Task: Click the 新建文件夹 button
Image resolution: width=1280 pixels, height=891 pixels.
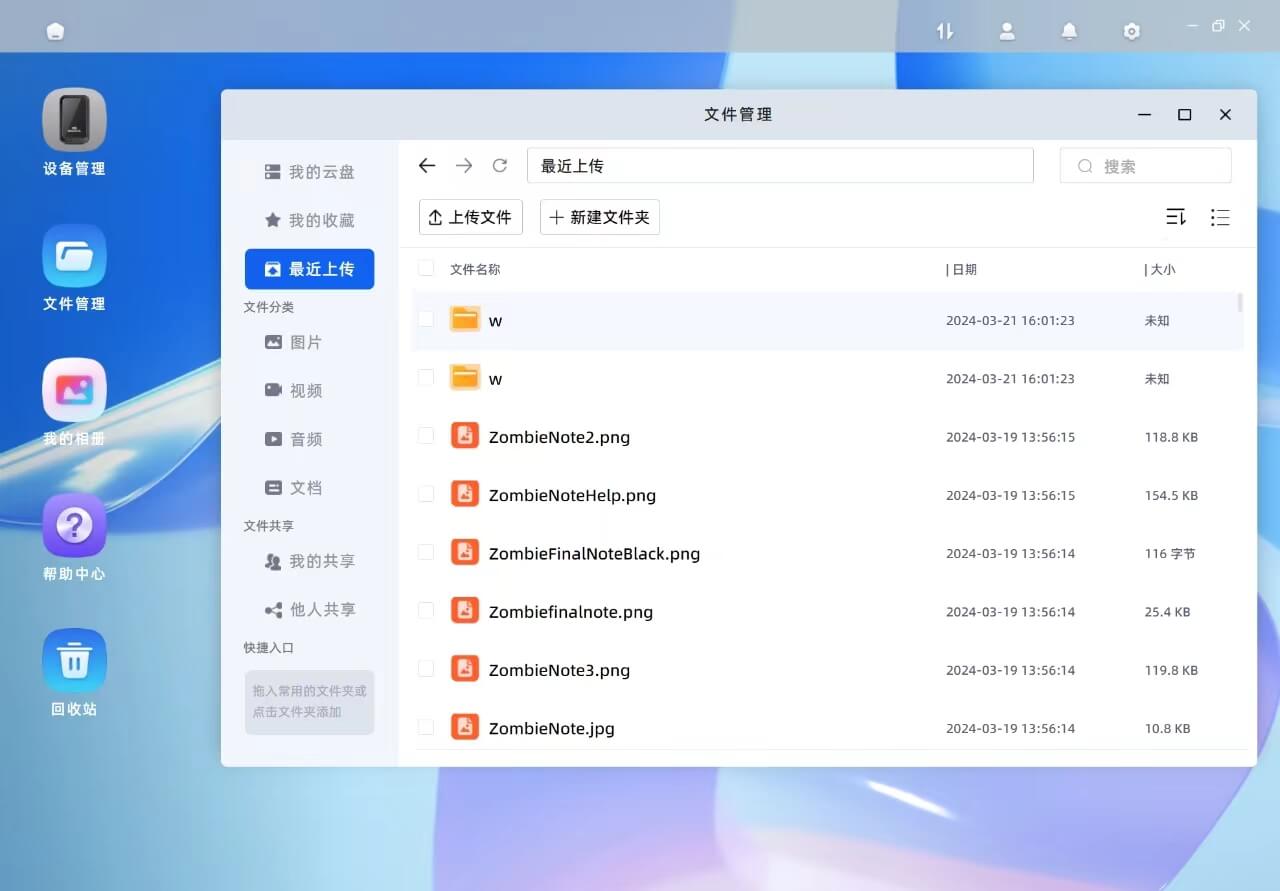Action: [x=599, y=217]
